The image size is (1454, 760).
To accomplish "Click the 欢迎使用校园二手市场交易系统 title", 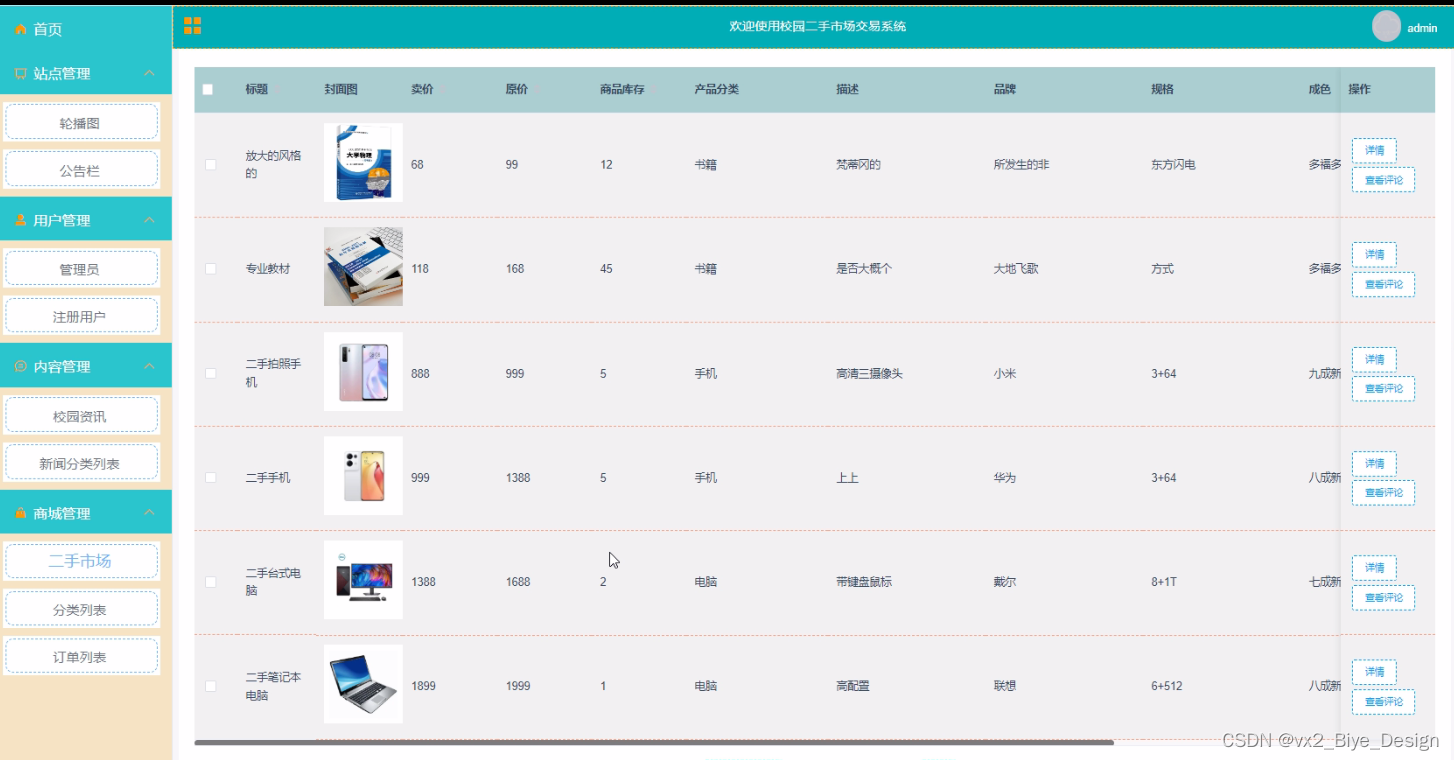I will tap(817, 27).
